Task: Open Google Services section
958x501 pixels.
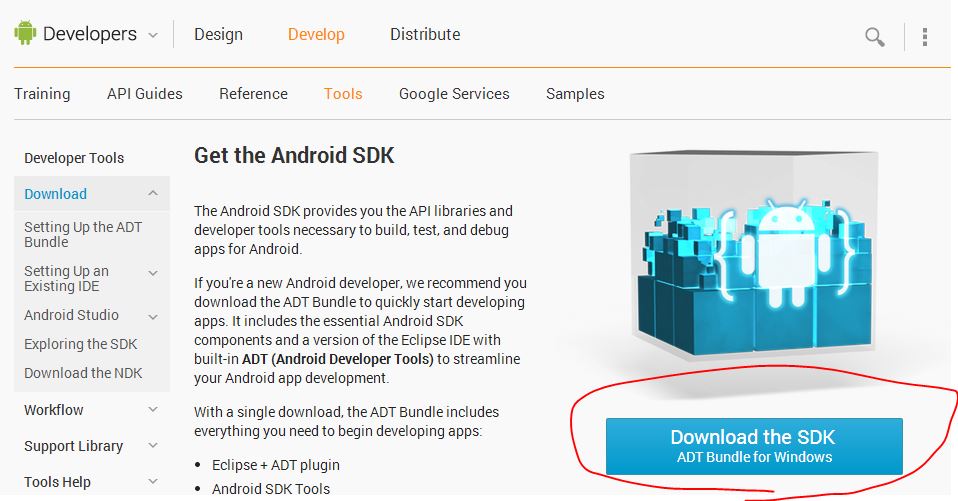Action: [454, 93]
